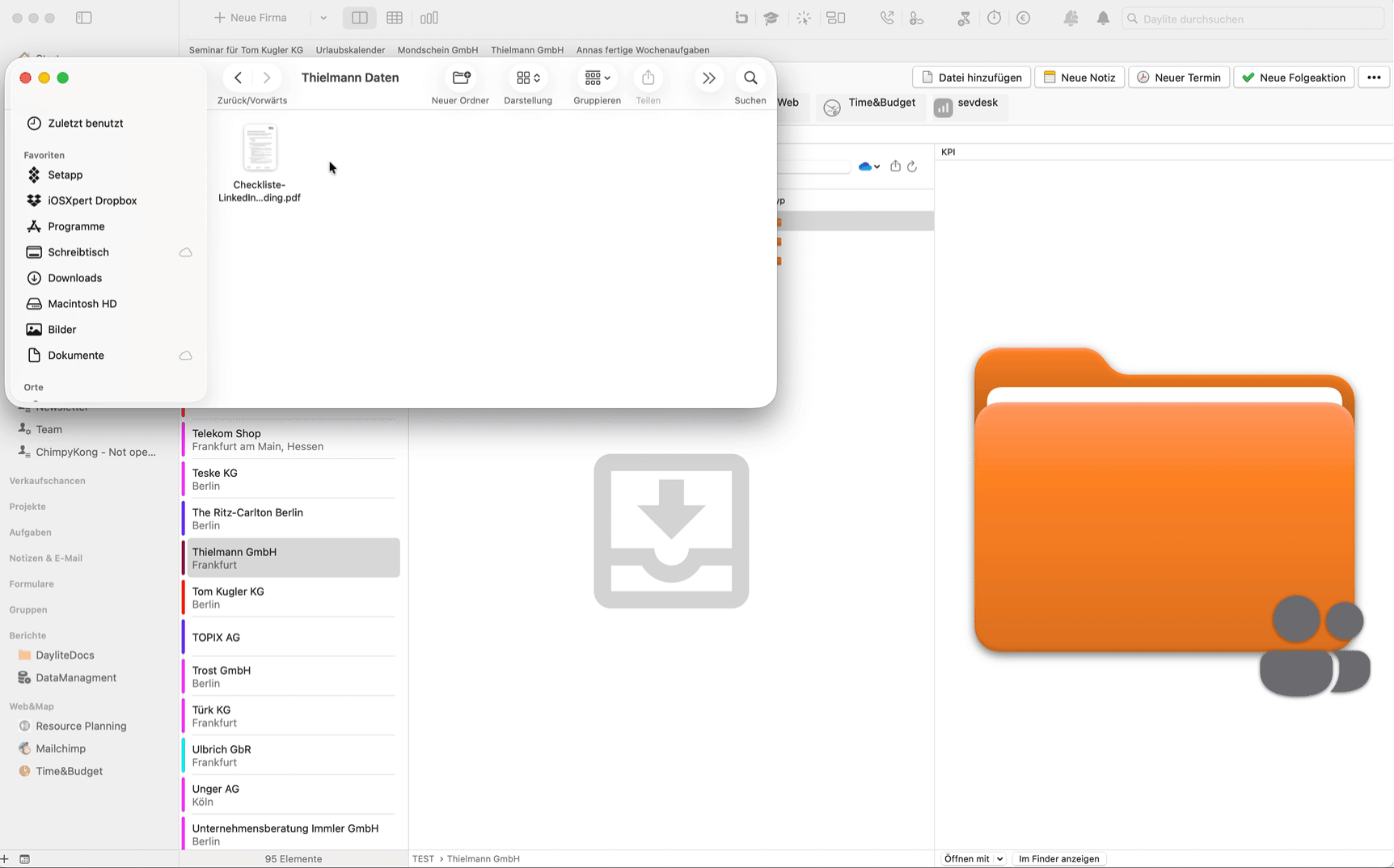Open Annas fertige Wochenaufgaben favorite
Screen dimensions: 1394x868
[x=643, y=50]
